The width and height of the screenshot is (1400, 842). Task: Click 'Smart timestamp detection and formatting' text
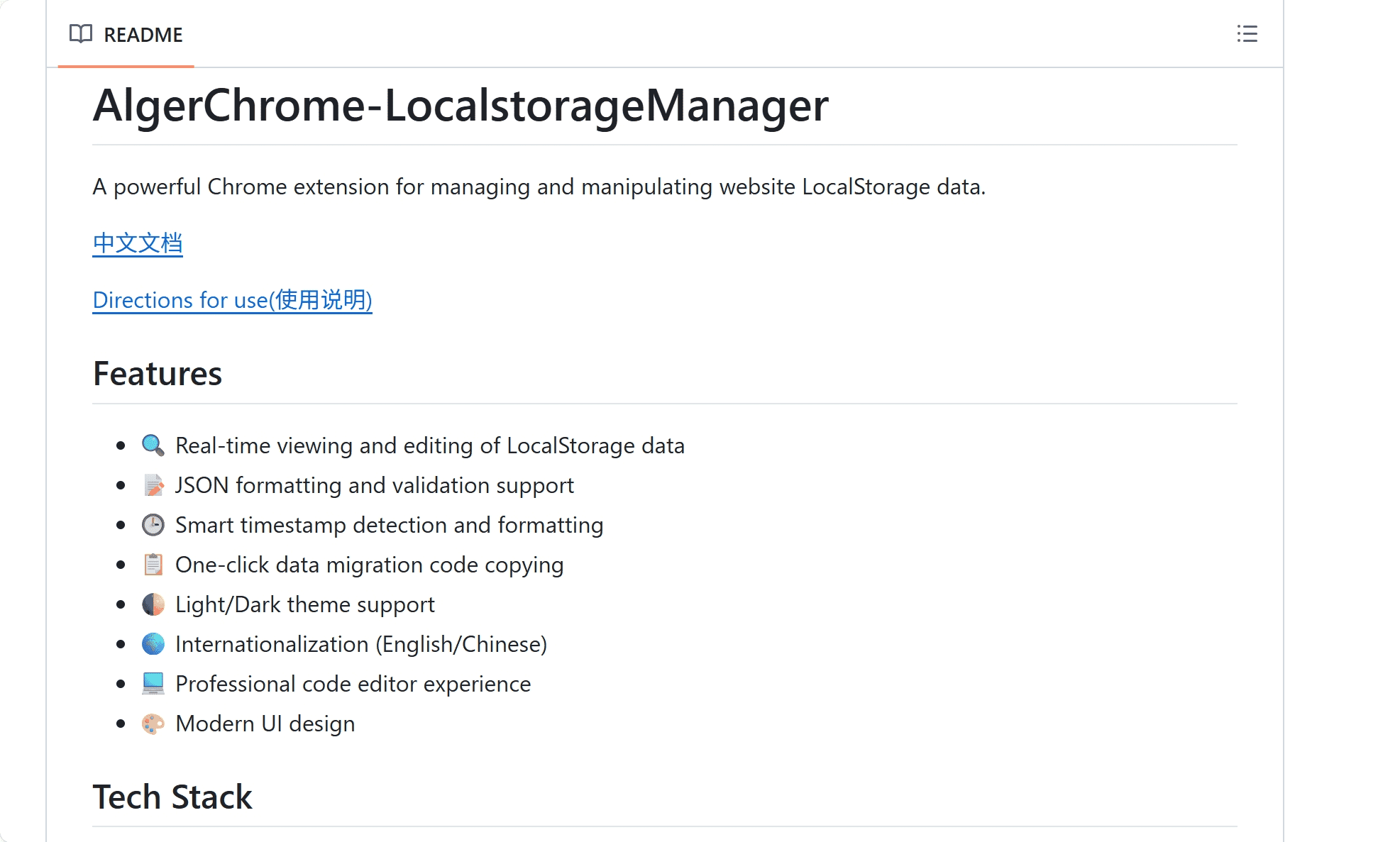coord(390,526)
